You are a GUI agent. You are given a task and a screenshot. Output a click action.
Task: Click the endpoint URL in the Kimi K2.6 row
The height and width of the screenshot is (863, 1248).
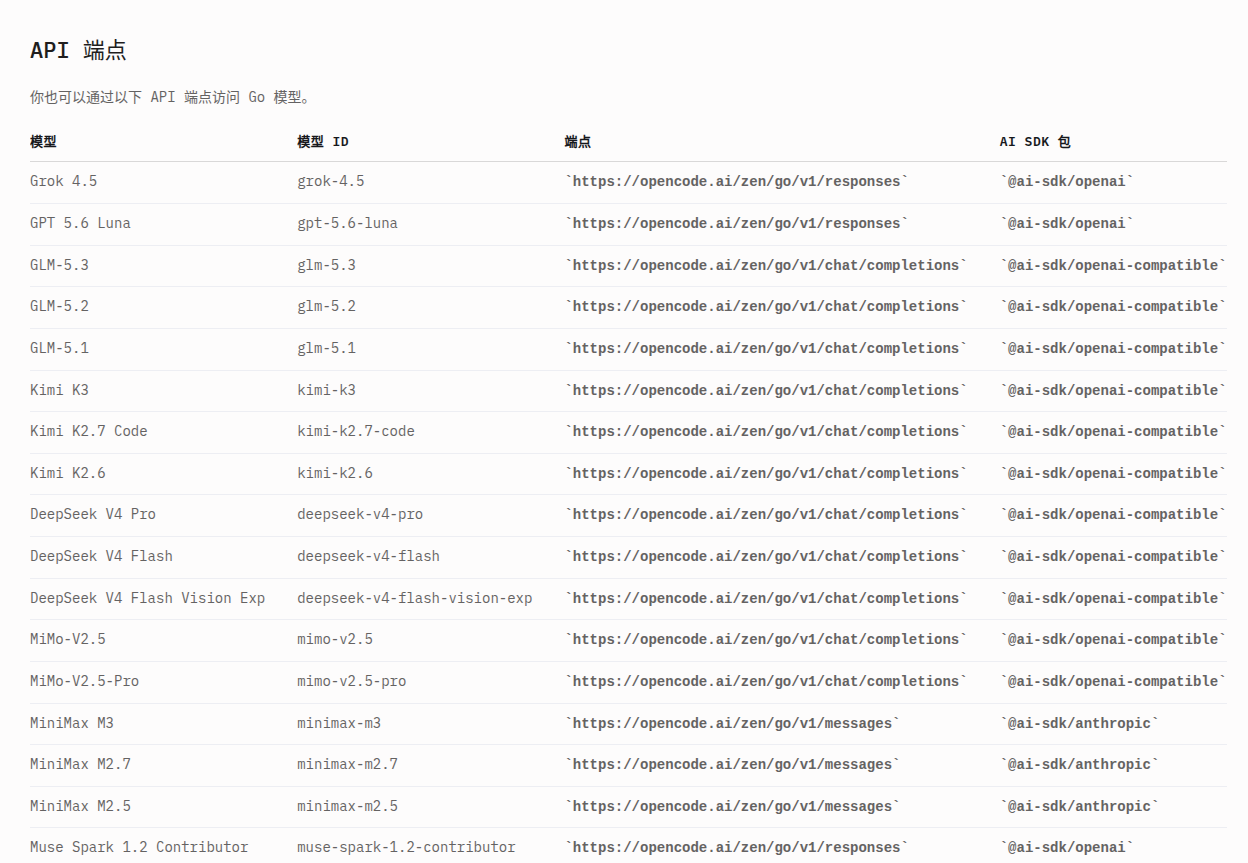(766, 473)
